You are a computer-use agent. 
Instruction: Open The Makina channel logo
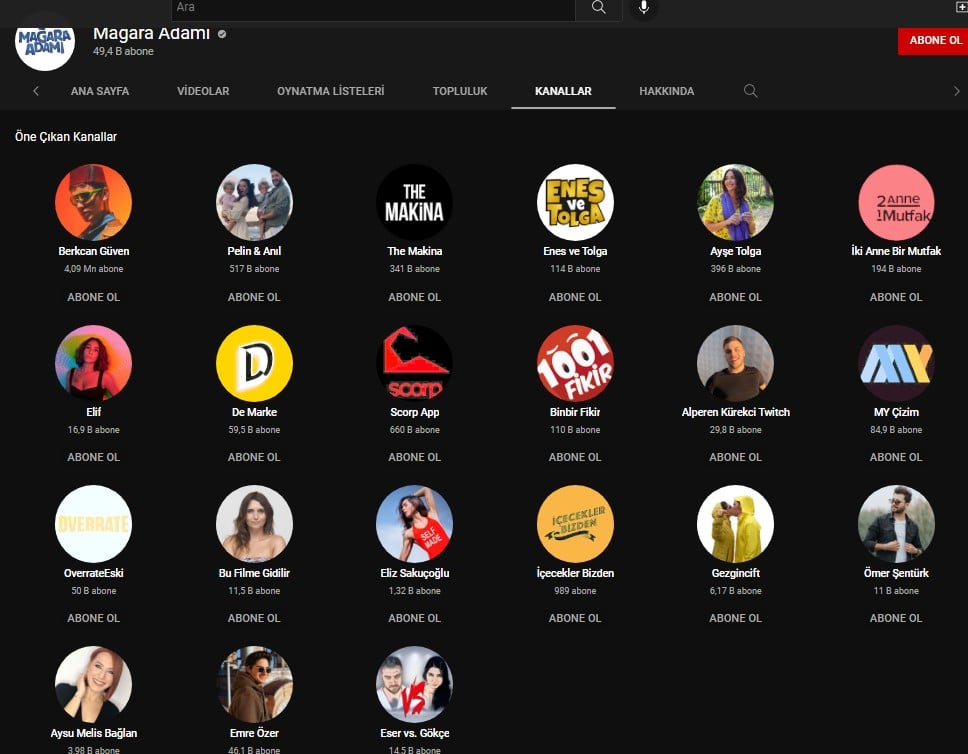click(x=414, y=202)
